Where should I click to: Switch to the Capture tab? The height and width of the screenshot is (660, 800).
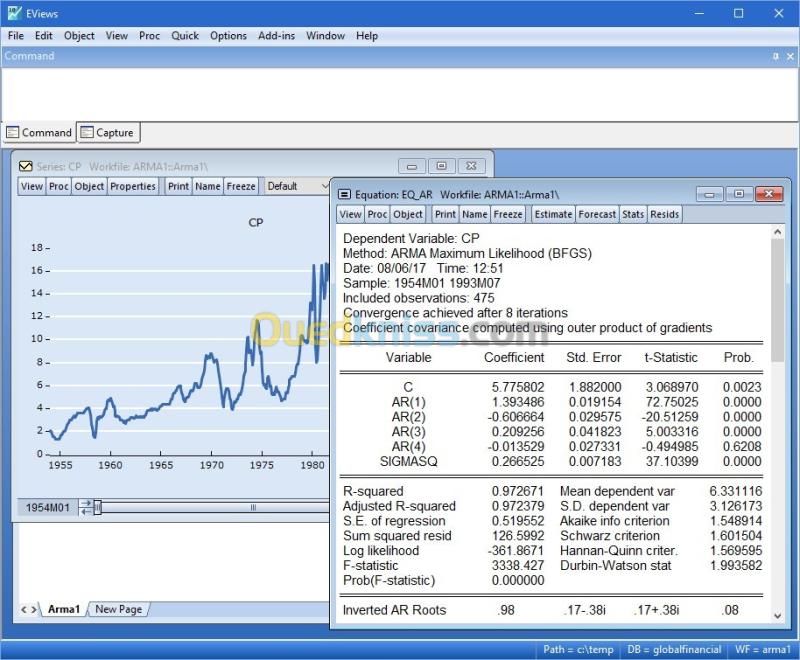[108, 133]
